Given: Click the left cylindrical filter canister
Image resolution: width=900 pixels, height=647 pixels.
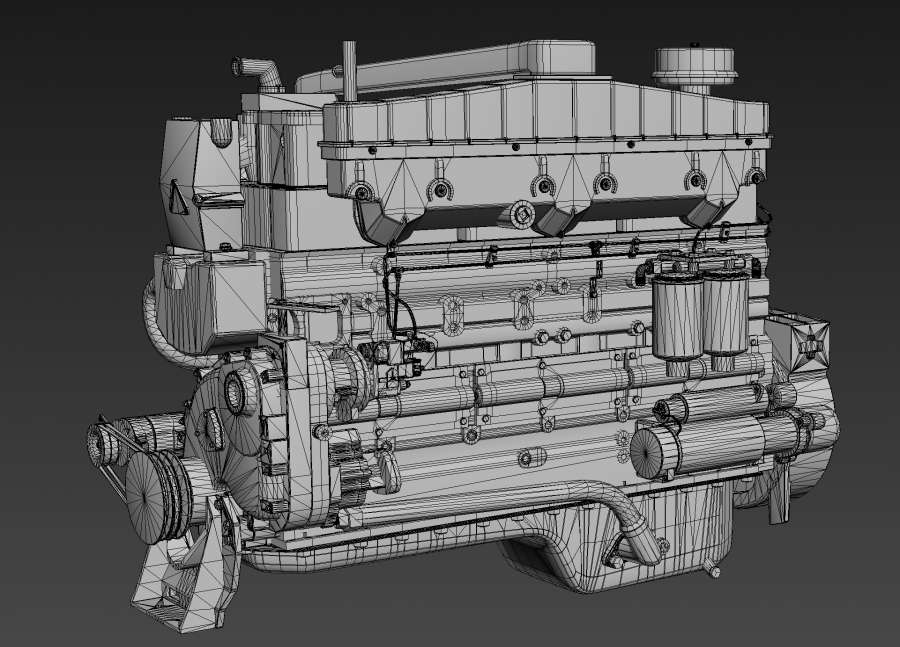Looking at the screenshot, I should (677, 316).
